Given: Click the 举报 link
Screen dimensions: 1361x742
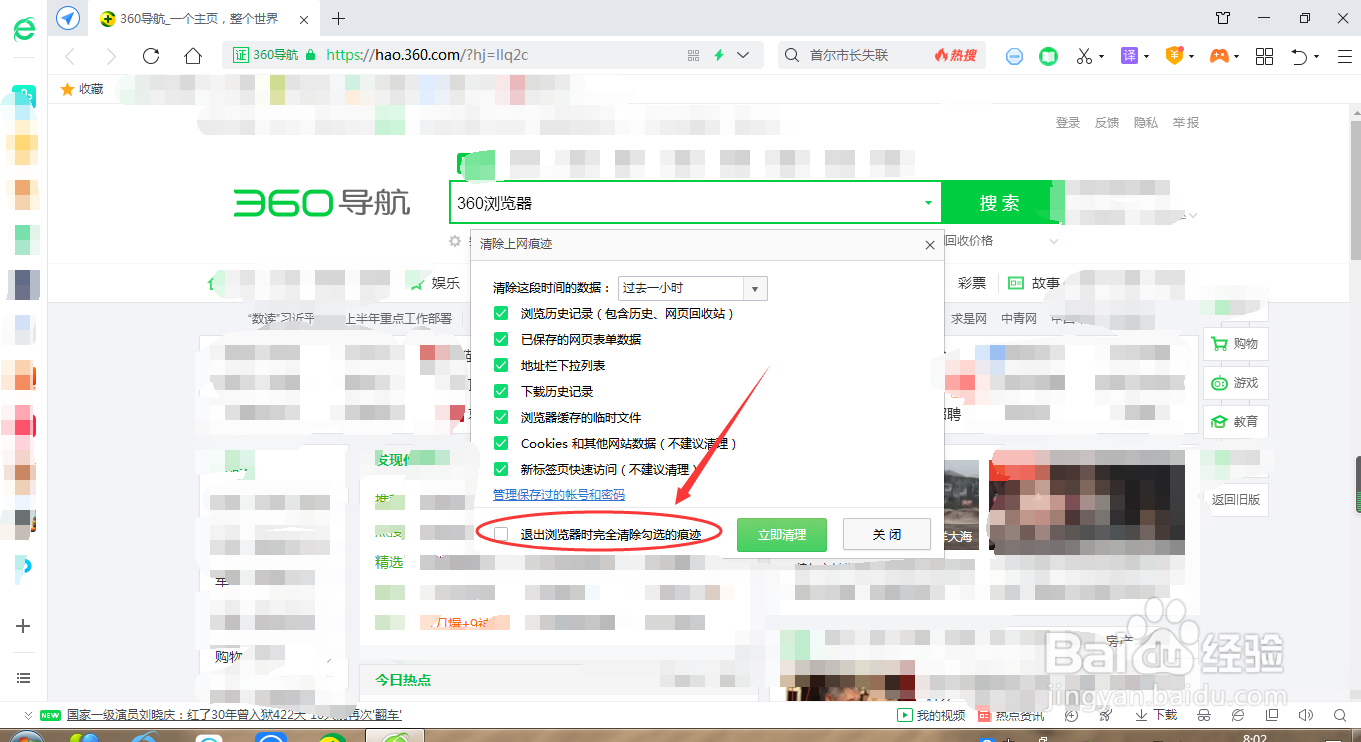Looking at the screenshot, I should [x=1186, y=122].
